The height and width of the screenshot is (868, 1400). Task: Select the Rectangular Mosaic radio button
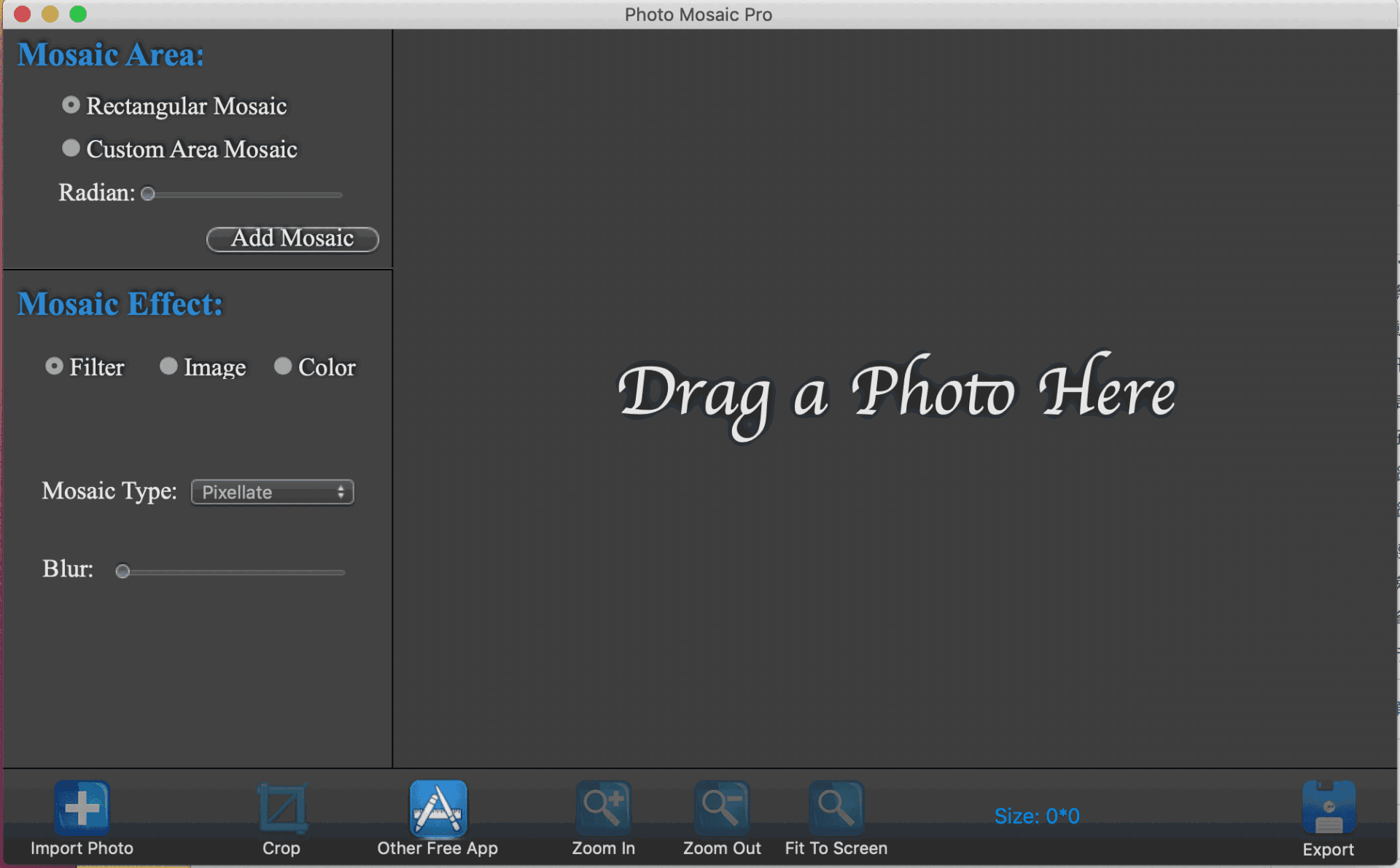pos(71,106)
